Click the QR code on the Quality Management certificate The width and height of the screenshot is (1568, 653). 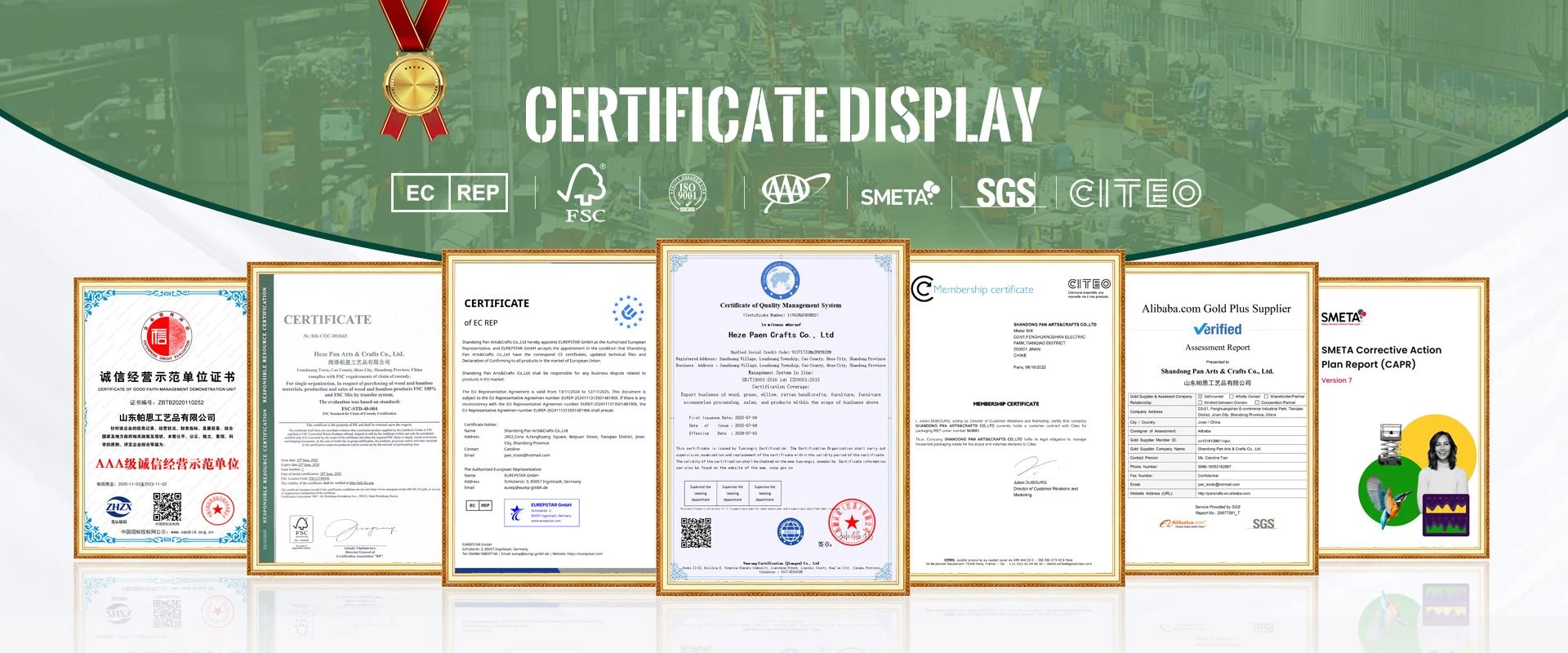click(x=697, y=532)
